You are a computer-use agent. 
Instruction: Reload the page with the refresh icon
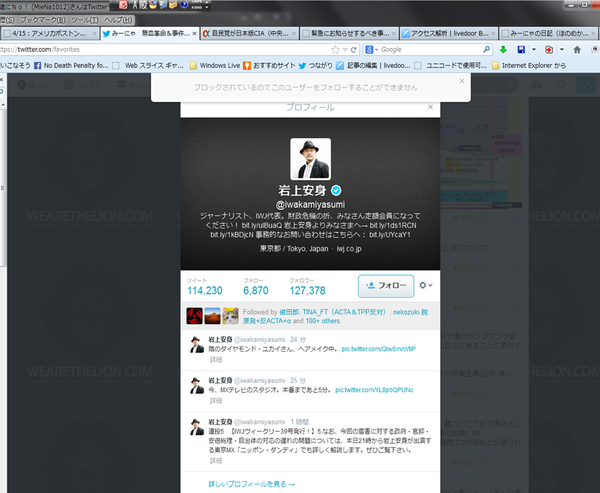click(x=354, y=50)
